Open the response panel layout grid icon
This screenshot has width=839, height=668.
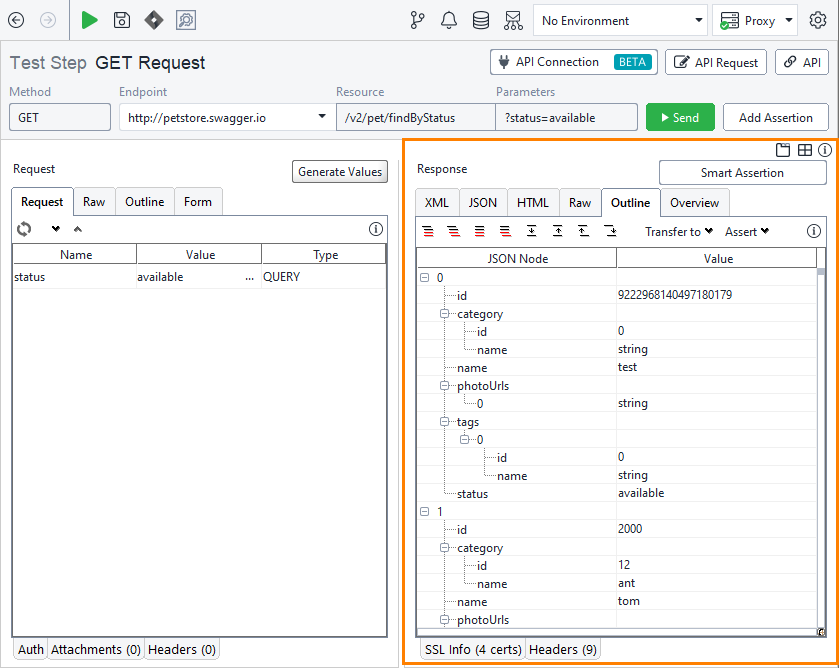805,150
